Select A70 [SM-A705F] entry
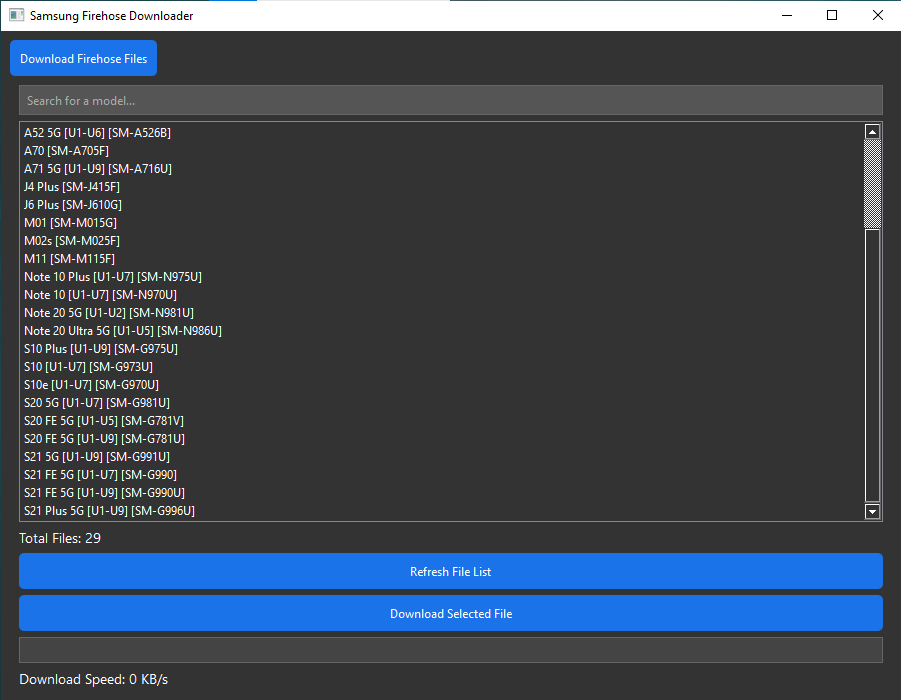901x700 pixels. pyautogui.click(x=442, y=151)
